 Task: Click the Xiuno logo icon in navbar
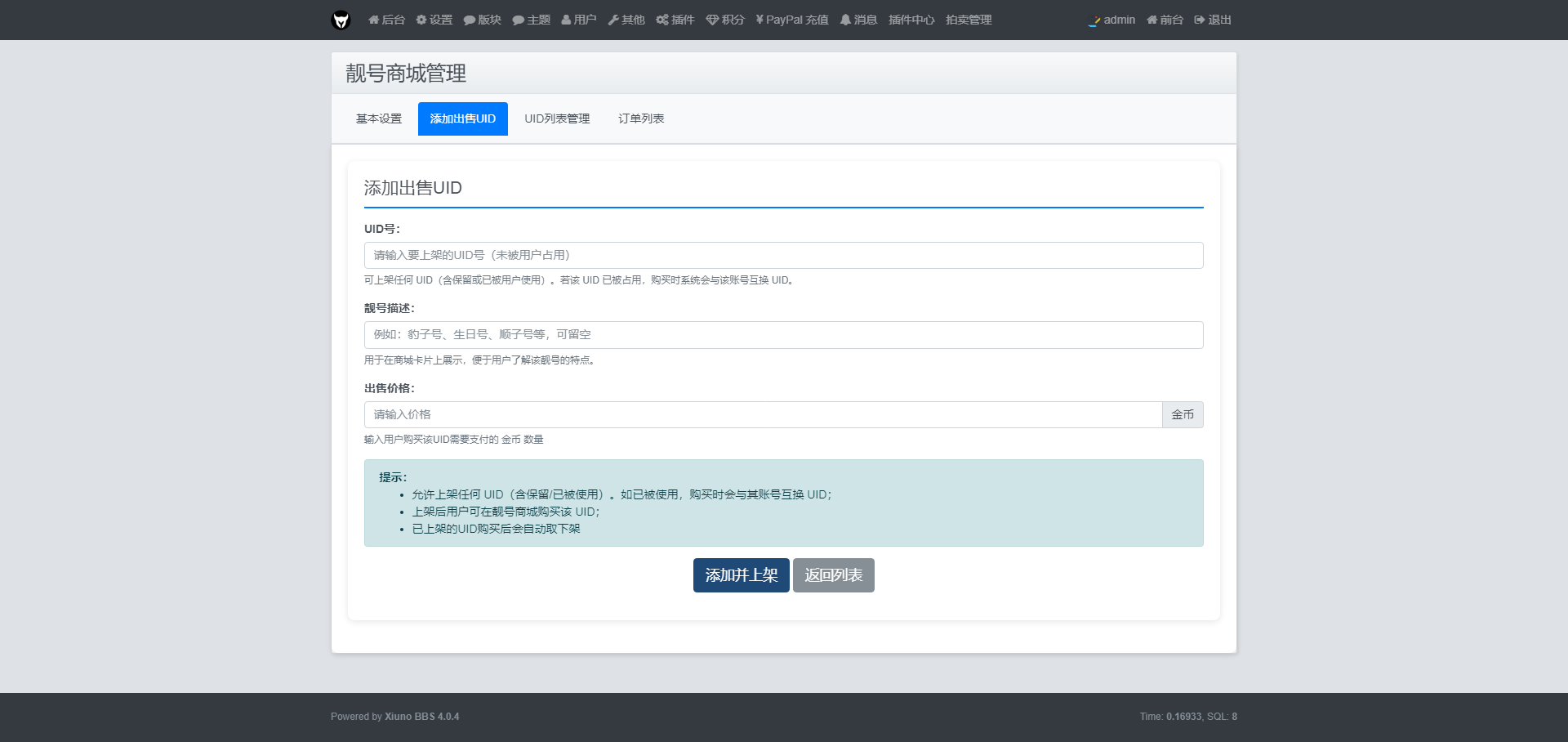coord(341,20)
